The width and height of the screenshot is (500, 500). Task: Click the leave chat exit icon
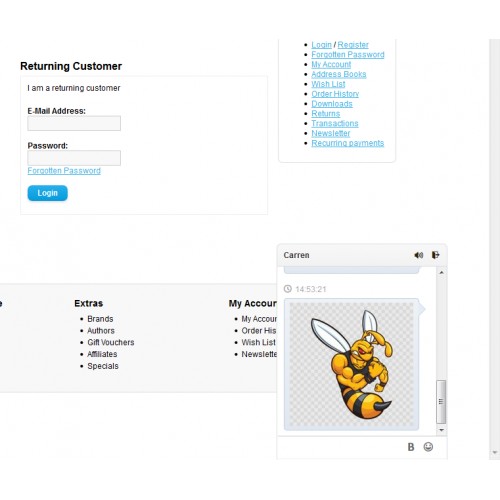[x=436, y=255]
